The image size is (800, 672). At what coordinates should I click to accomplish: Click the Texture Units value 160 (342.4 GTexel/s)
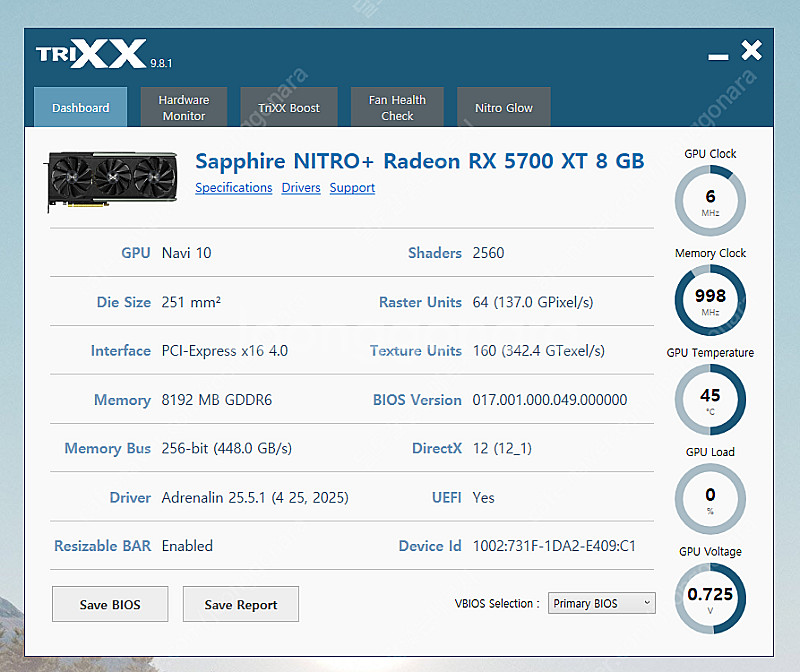[538, 351]
